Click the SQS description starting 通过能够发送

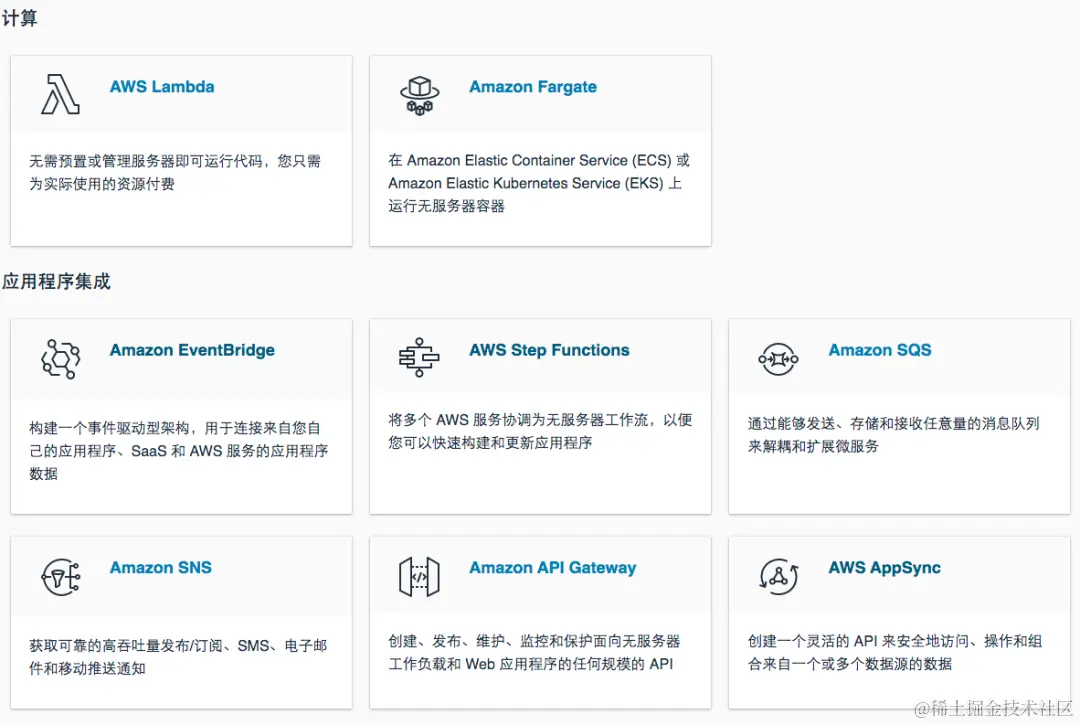click(x=893, y=434)
